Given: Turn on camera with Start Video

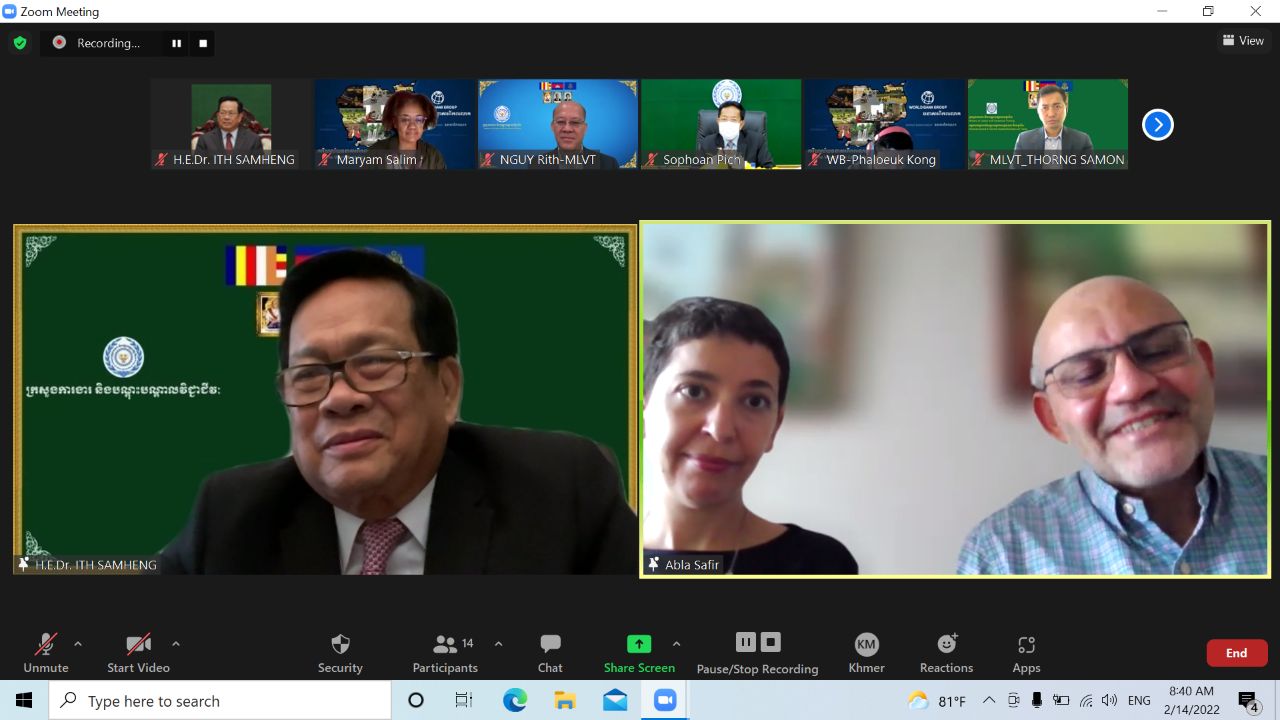Looking at the screenshot, I should (x=138, y=653).
